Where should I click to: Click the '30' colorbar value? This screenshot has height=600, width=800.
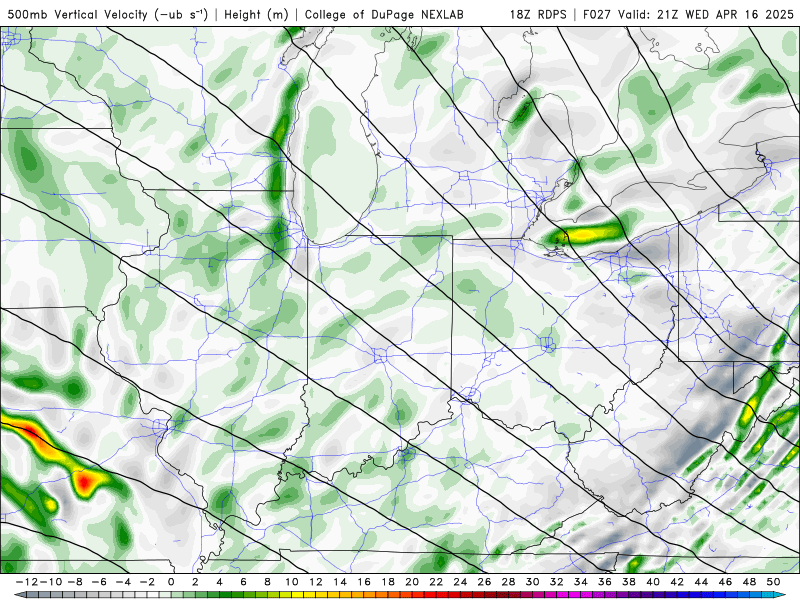pos(533,582)
